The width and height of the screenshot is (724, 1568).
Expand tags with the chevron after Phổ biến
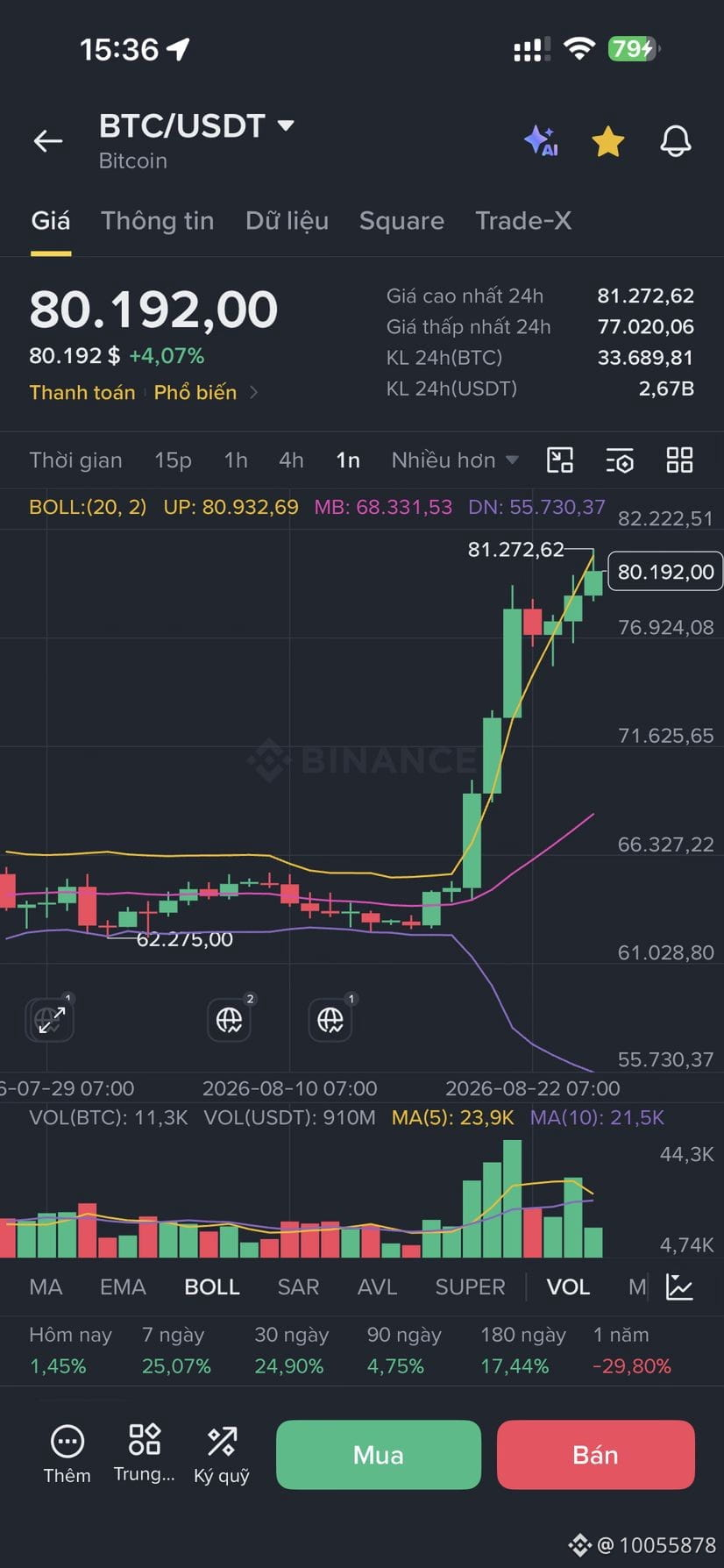pyautogui.click(x=253, y=392)
